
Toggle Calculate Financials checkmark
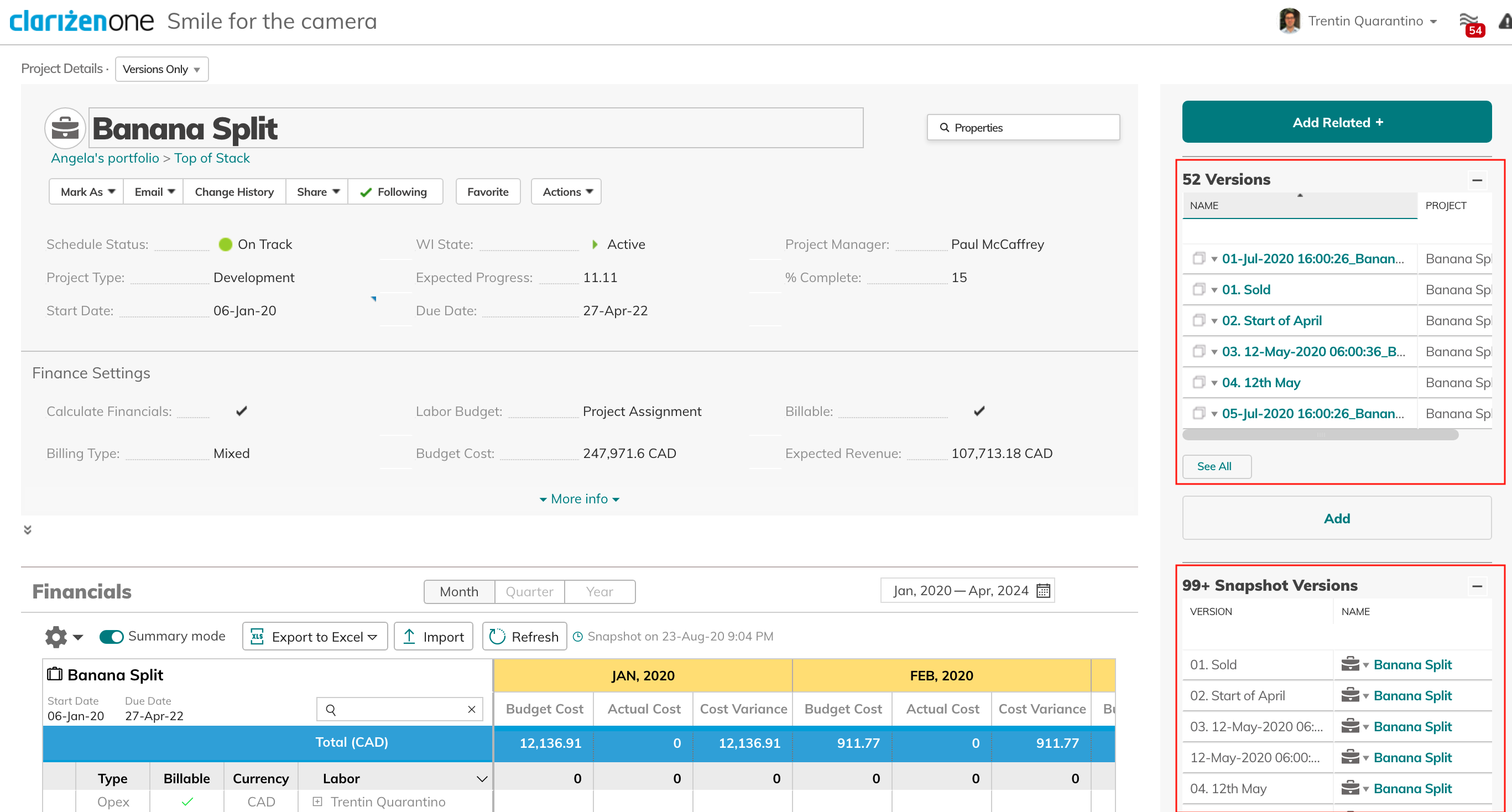point(241,411)
